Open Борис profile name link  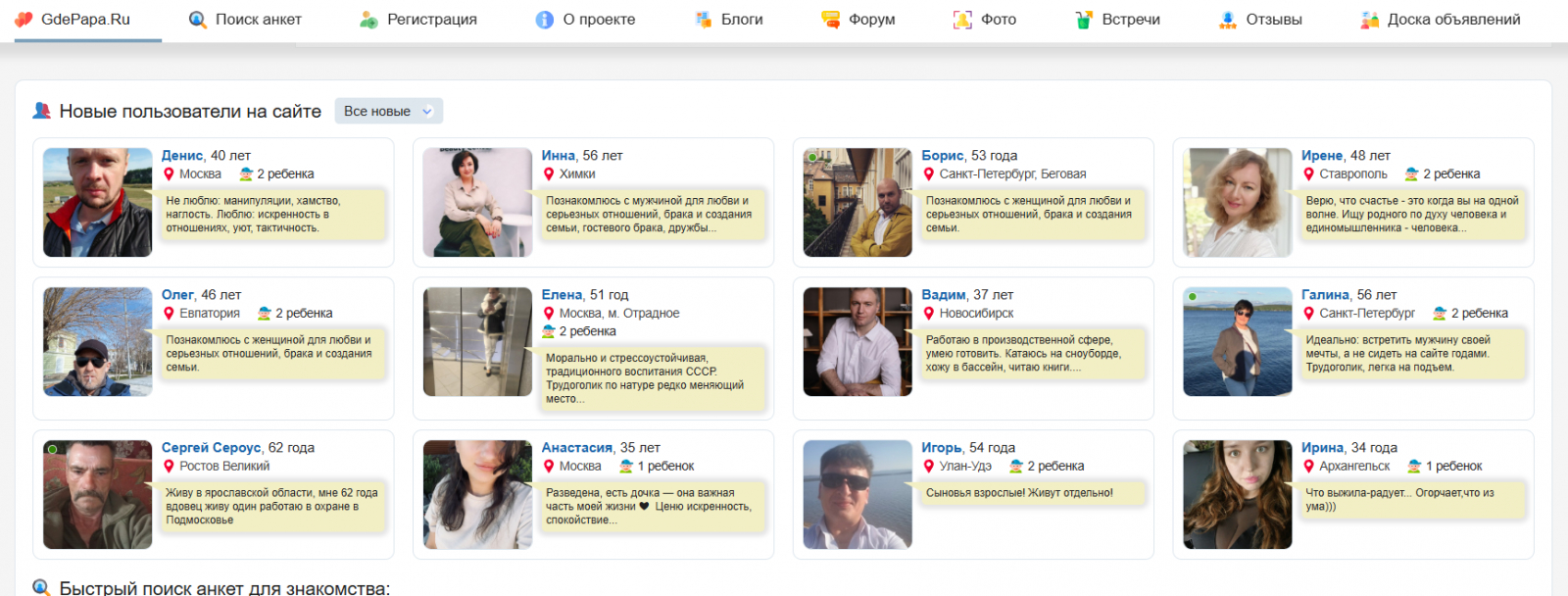pyautogui.click(x=943, y=156)
